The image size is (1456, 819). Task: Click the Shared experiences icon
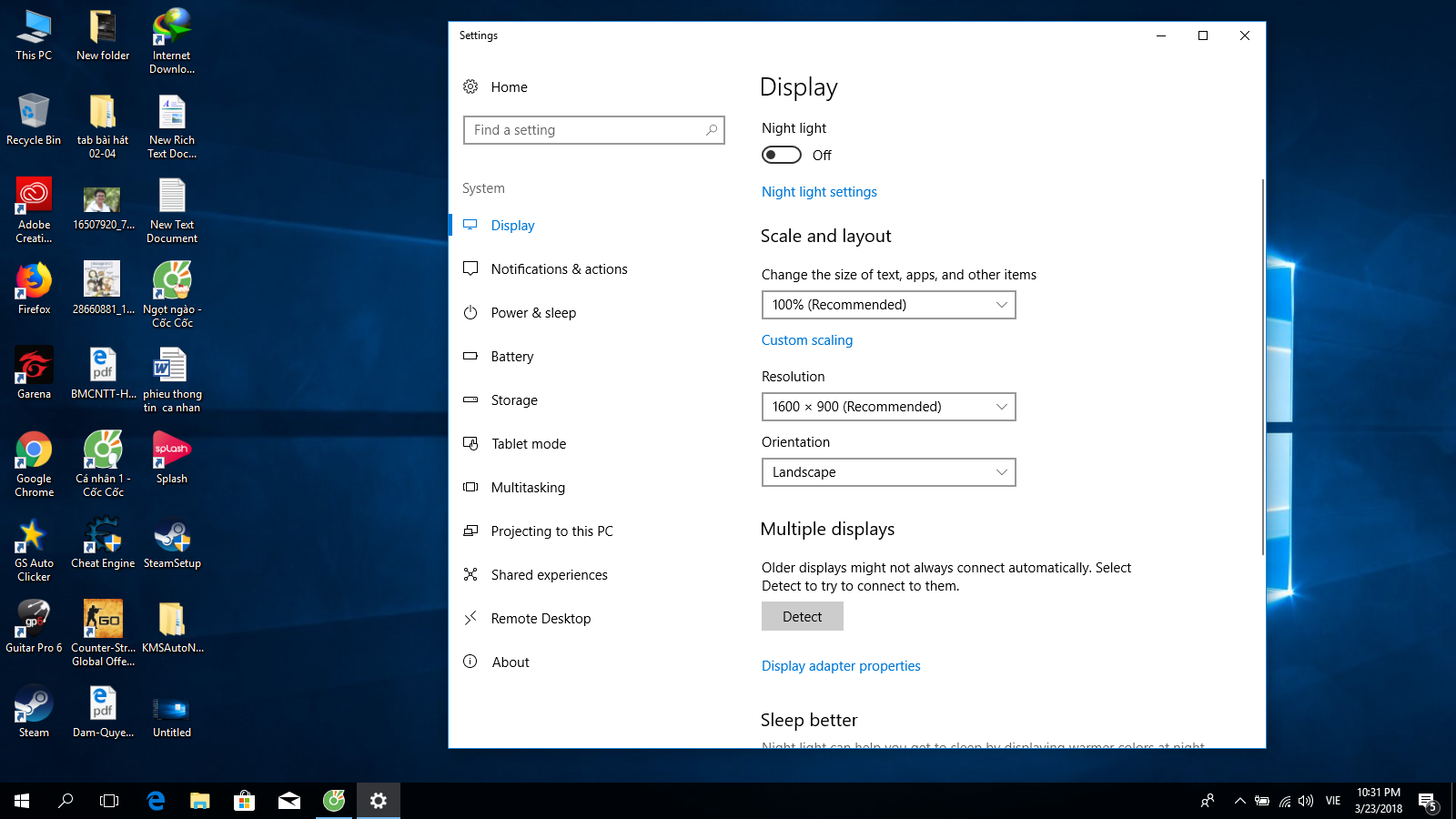470,574
